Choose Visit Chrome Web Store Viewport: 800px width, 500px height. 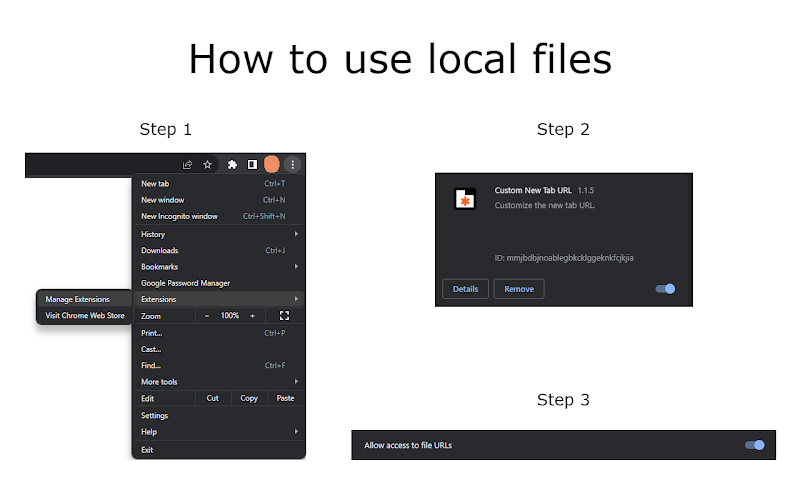[x=84, y=316]
